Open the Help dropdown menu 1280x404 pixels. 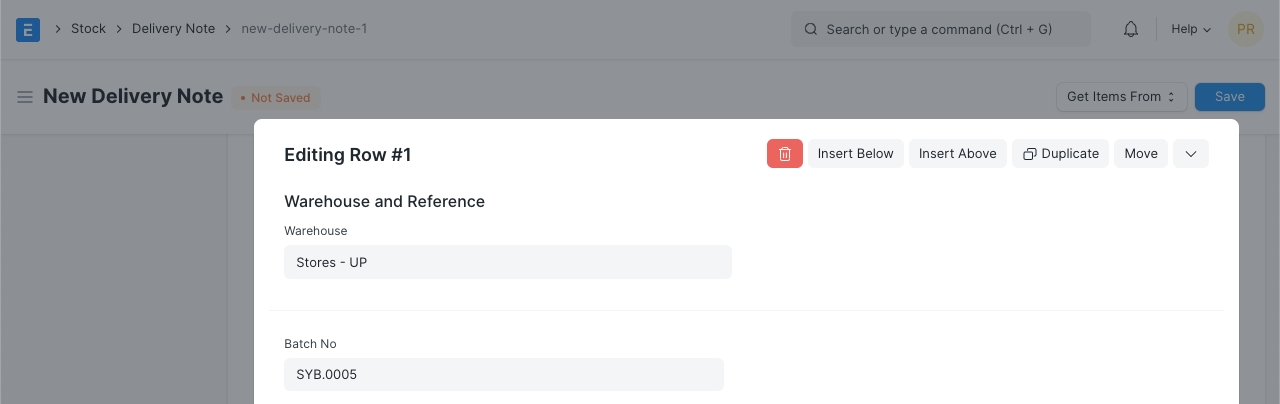[x=1190, y=29]
